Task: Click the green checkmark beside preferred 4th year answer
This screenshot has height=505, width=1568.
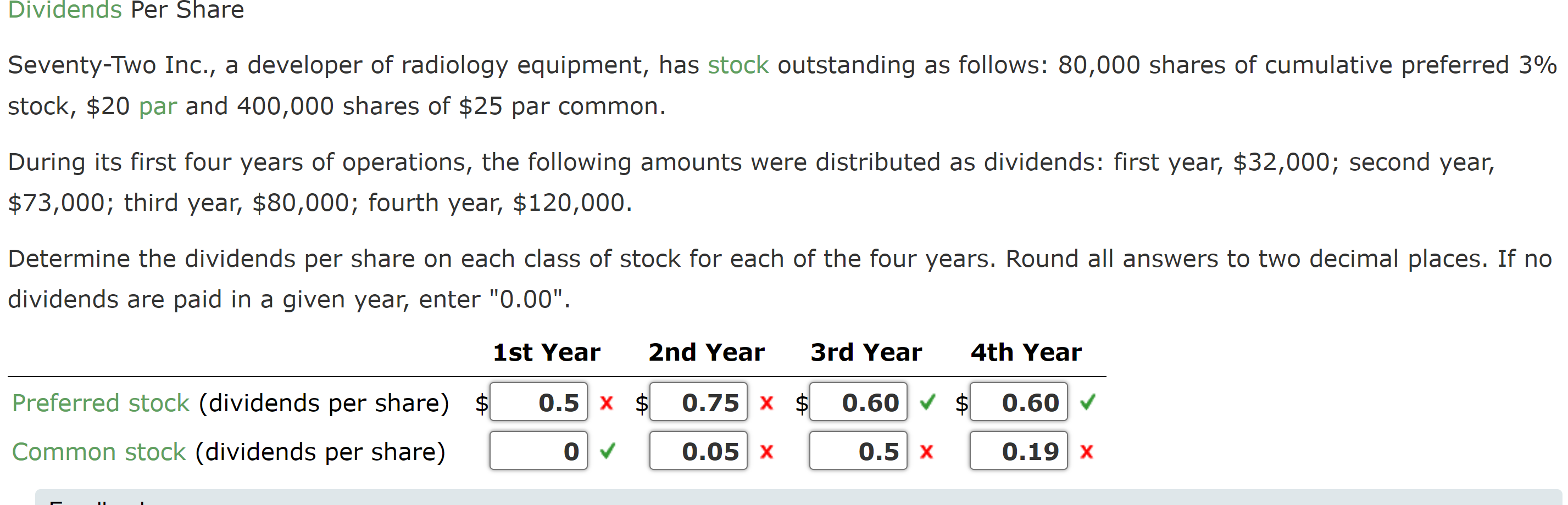Action: coord(1088,403)
